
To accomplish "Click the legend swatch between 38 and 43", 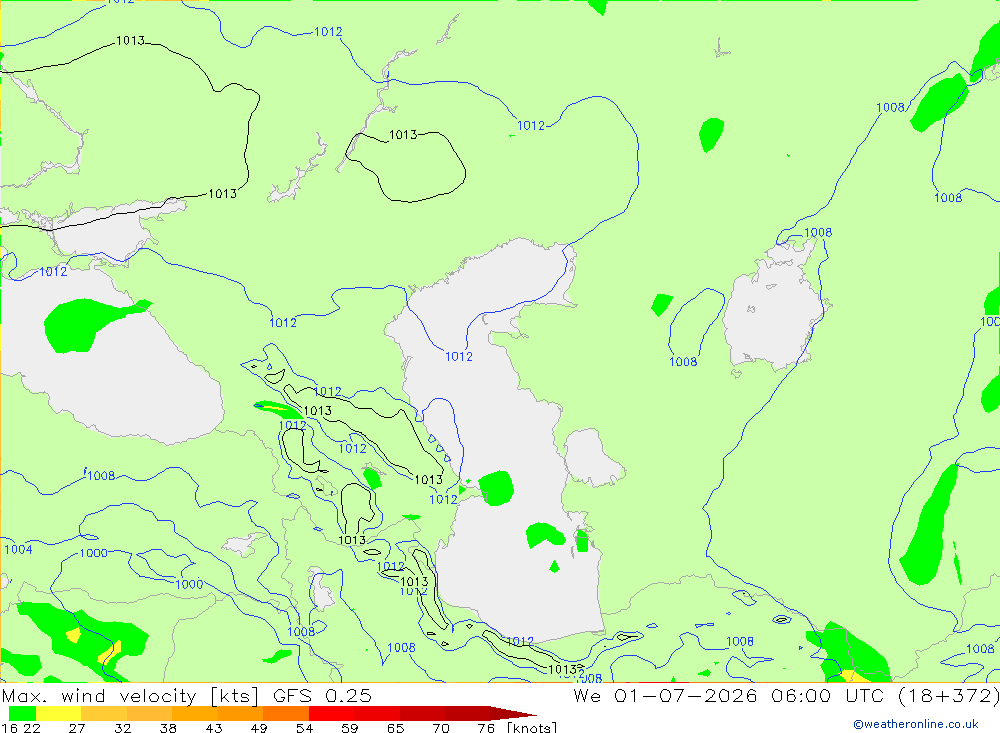I will click(195, 713).
